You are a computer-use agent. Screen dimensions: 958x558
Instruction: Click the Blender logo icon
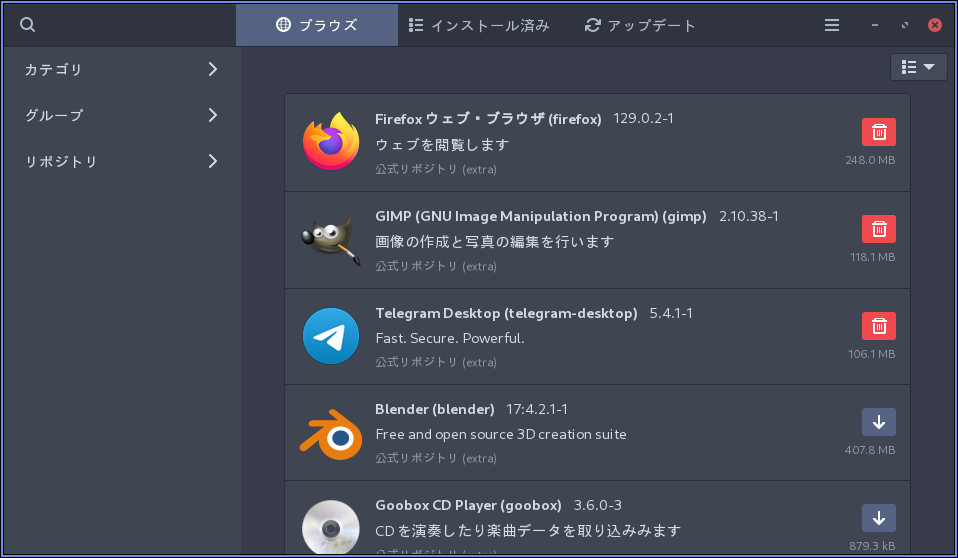(x=331, y=435)
